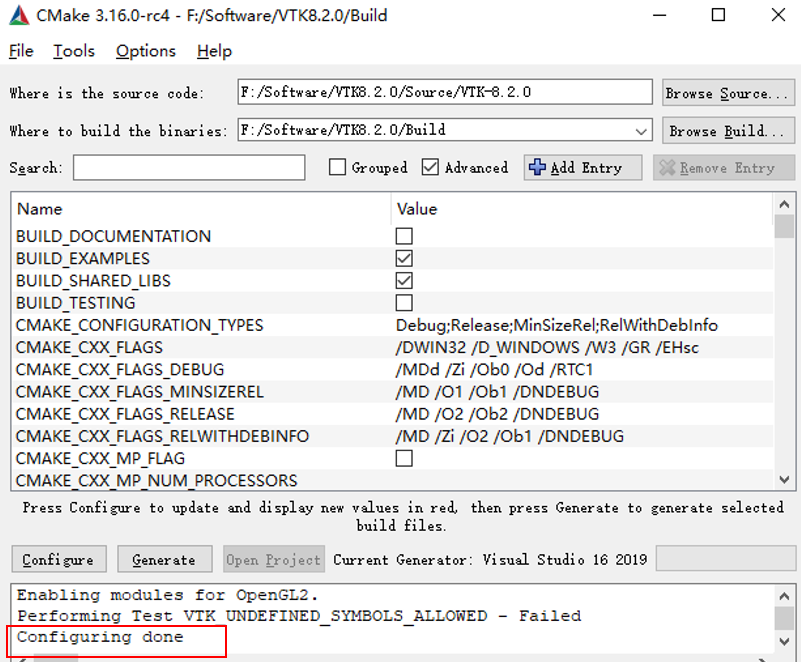Select the CMAKE_CXX_MP_FLAG entry name
Screen dimensions: 801x662
(x=100, y=458)
